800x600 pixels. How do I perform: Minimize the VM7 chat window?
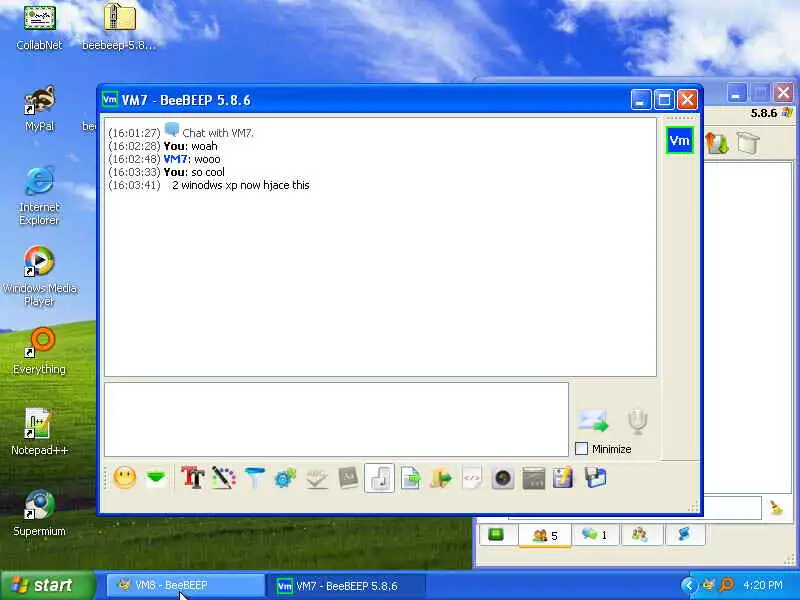point(641,99)
